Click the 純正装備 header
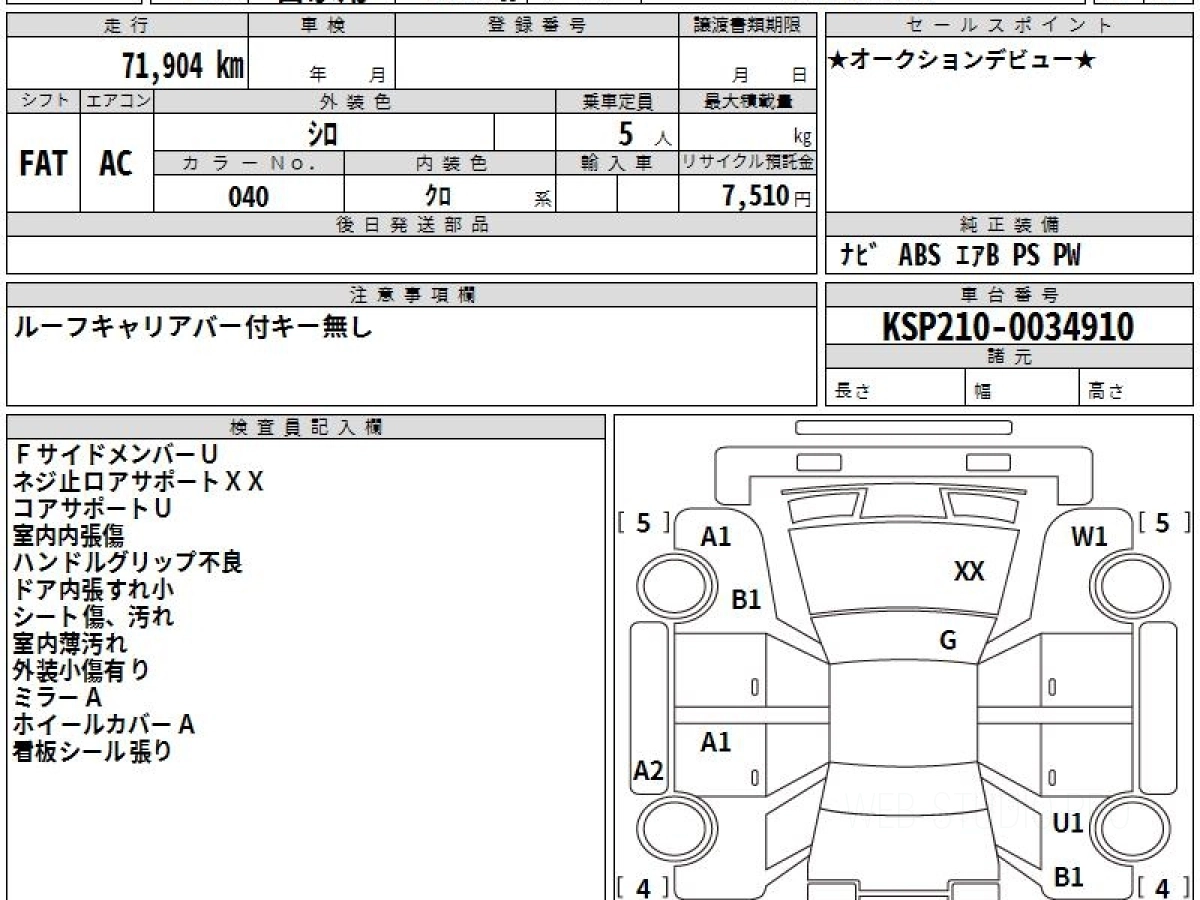Viewport: 1200px width, 900px height. coord(1010,225)
